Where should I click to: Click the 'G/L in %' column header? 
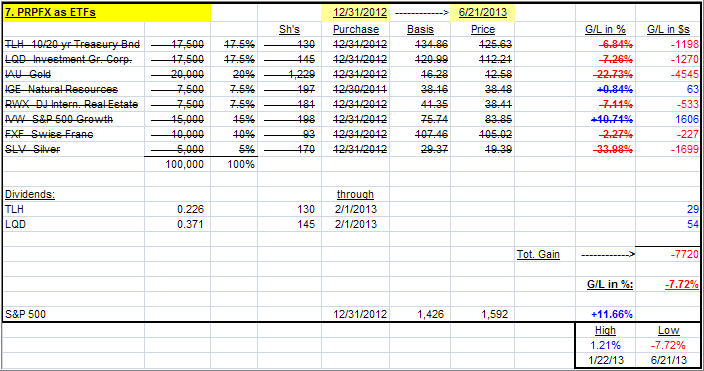tap(605, 30)
